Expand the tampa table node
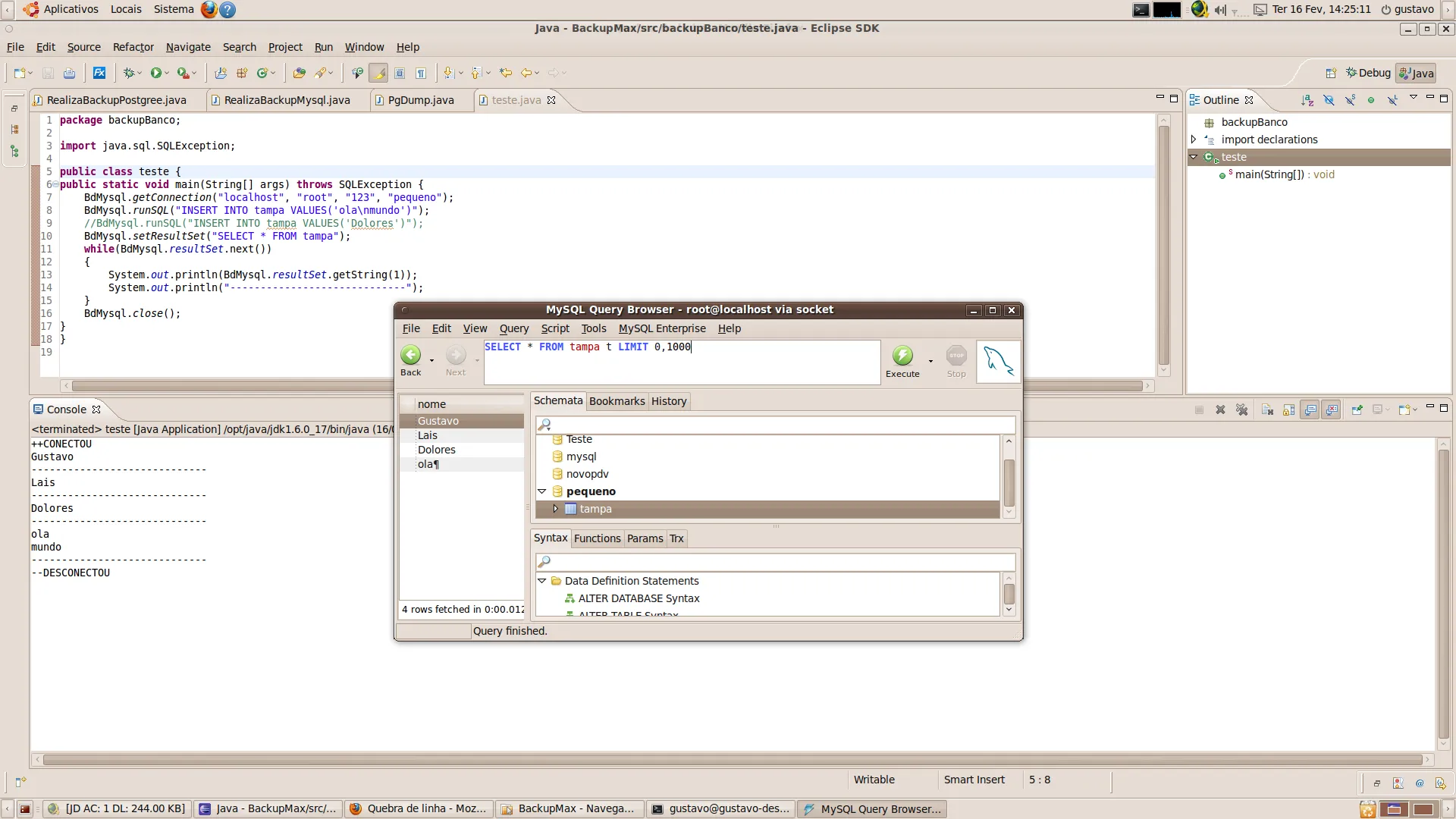This screenshot has width=1456, height=819. click(x=555, y=509)
